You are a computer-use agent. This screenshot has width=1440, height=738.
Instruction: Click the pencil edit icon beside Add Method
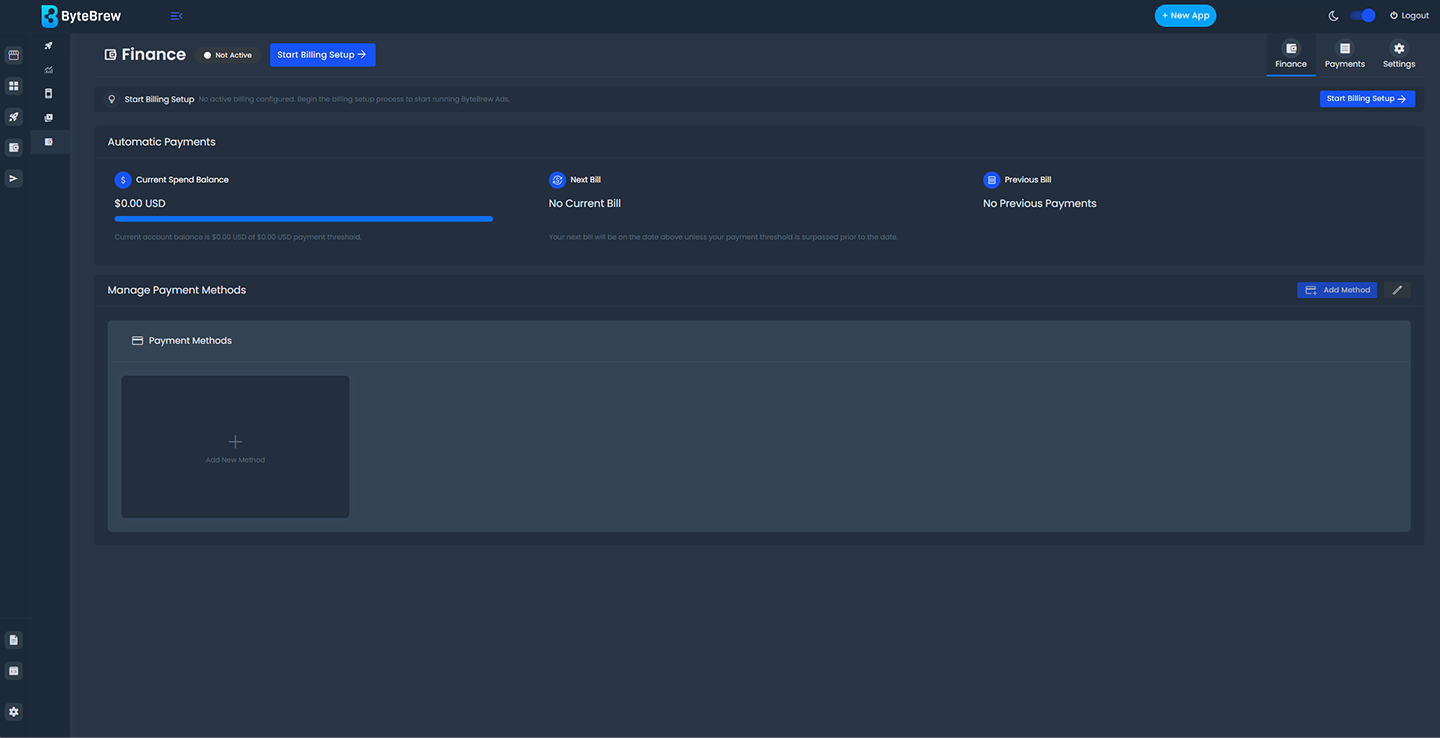point(1397,290)
